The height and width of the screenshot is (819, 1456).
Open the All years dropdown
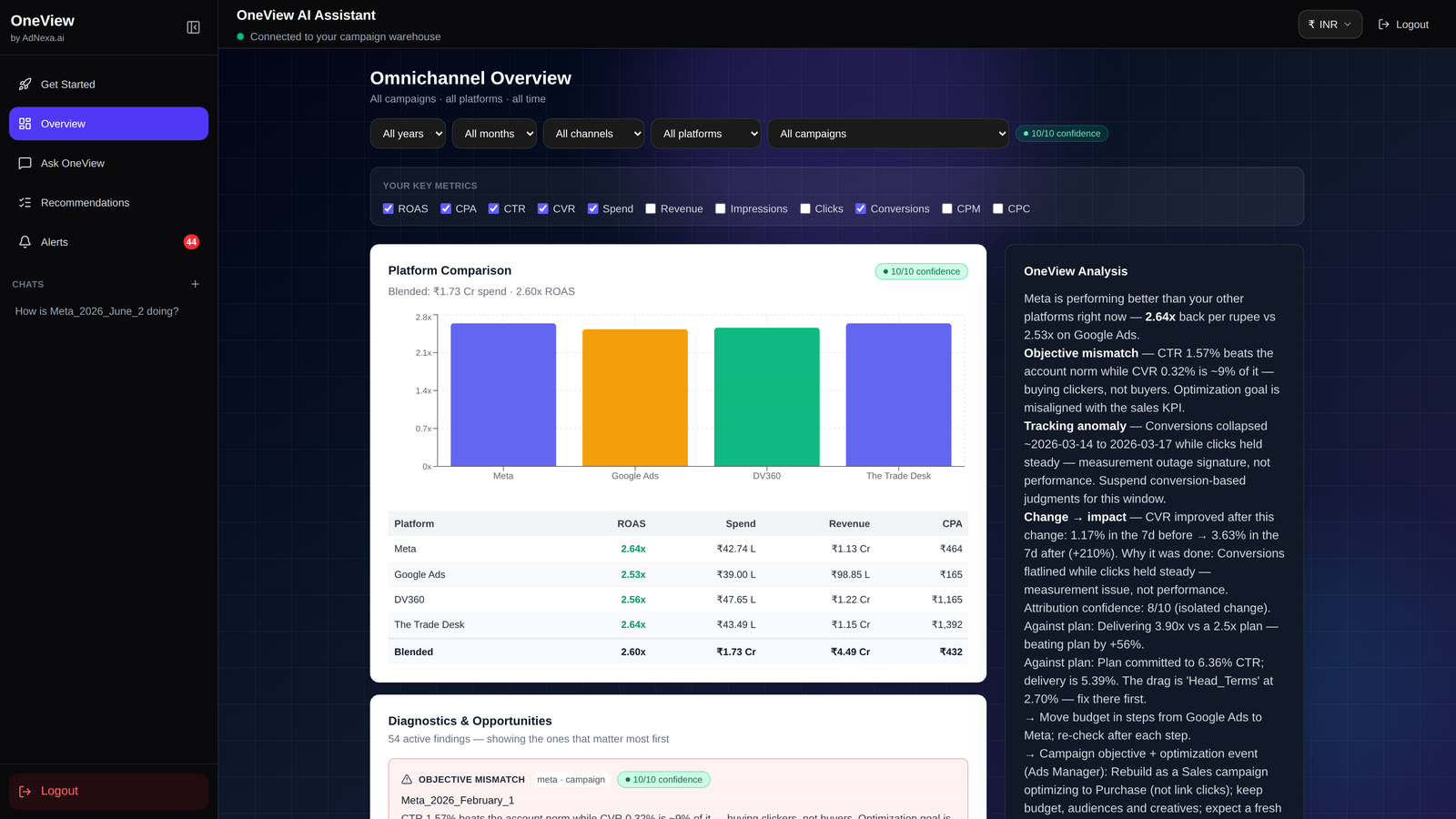408,134
